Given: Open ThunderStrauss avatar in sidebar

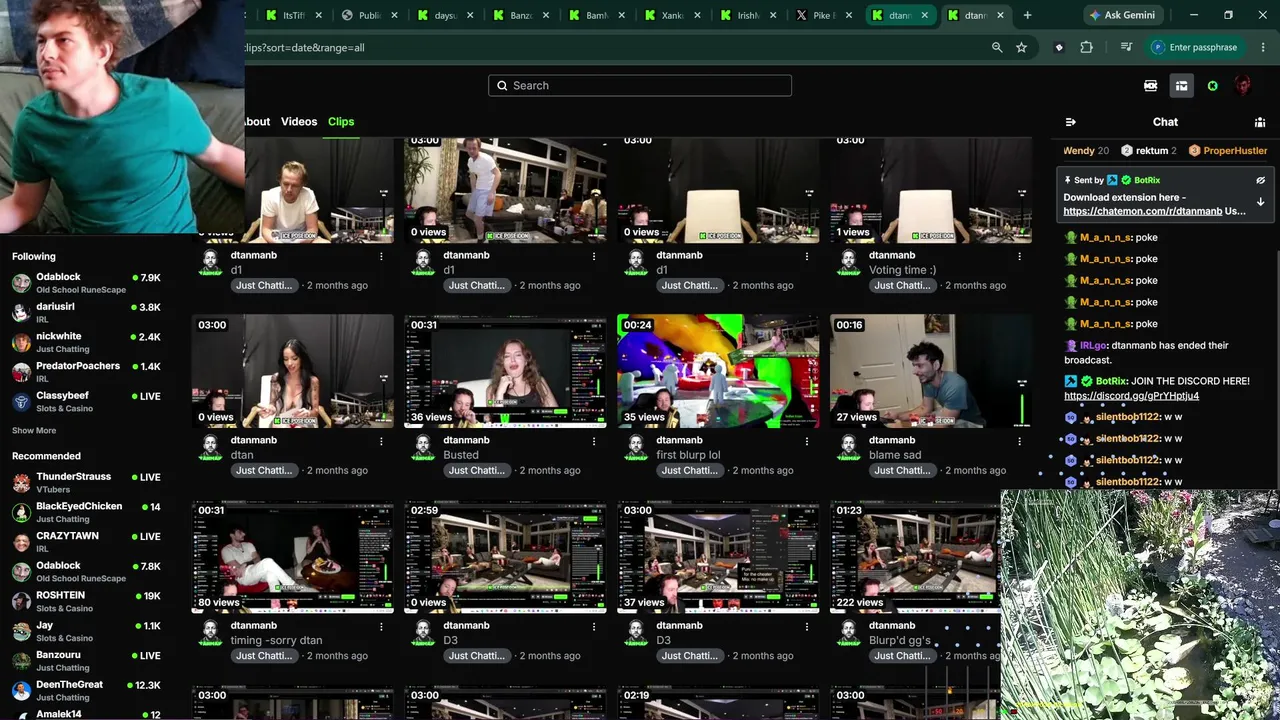Looking at the screenshot, I should click(21, 483).
